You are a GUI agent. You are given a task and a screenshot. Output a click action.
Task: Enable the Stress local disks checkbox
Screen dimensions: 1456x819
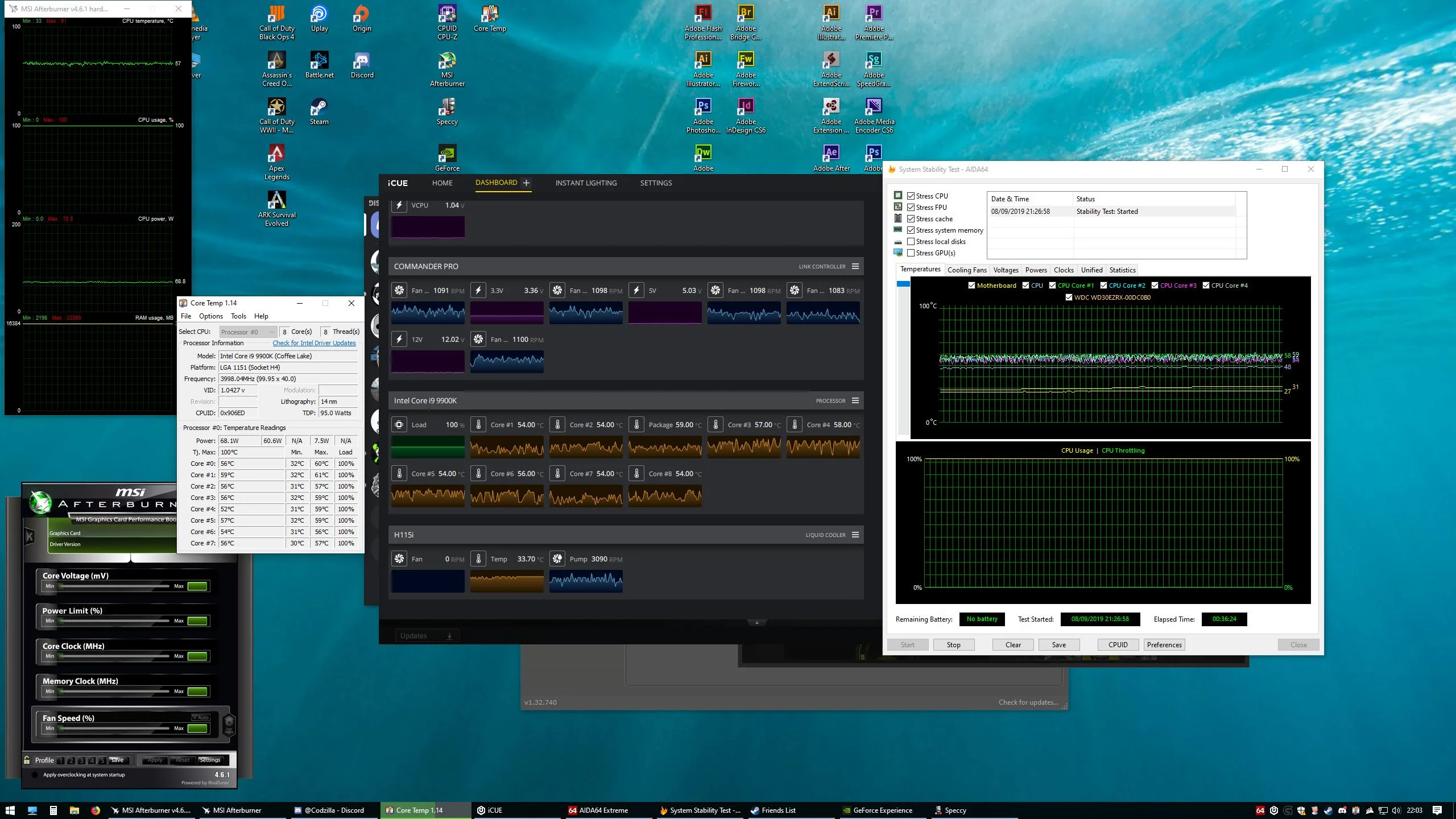[x=911, y=241]
